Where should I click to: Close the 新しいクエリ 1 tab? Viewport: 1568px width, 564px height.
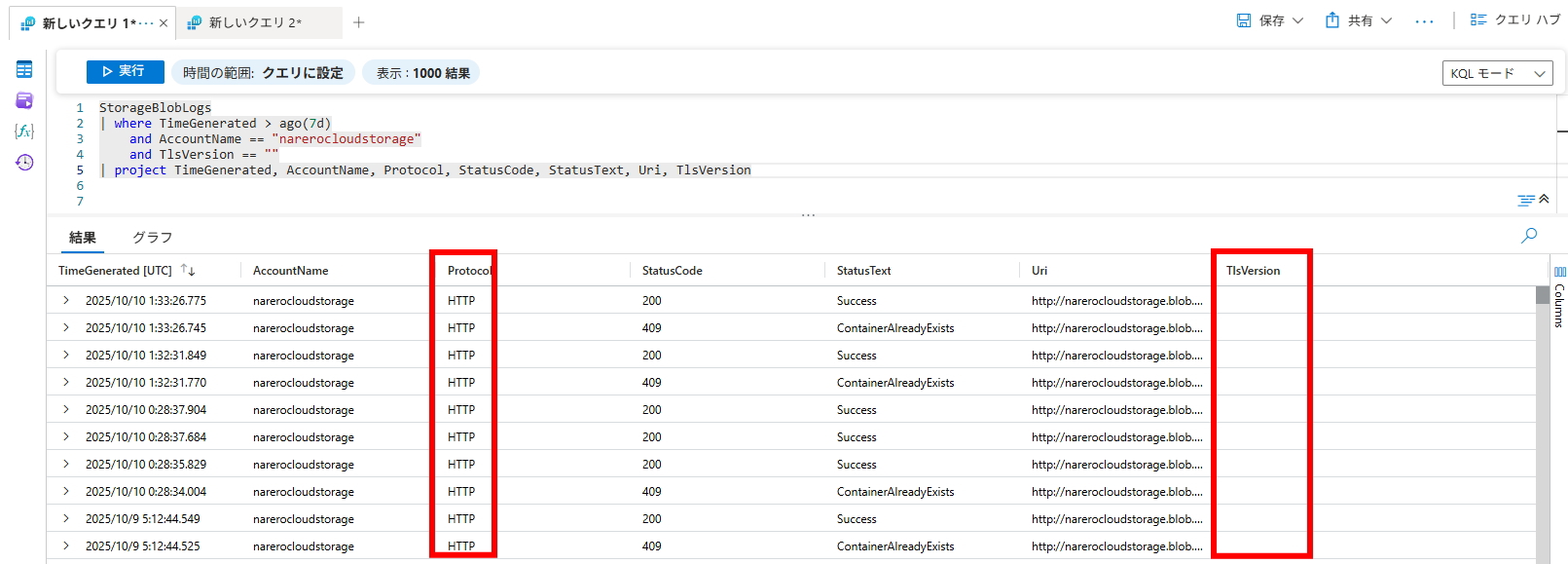pos(164,22)
